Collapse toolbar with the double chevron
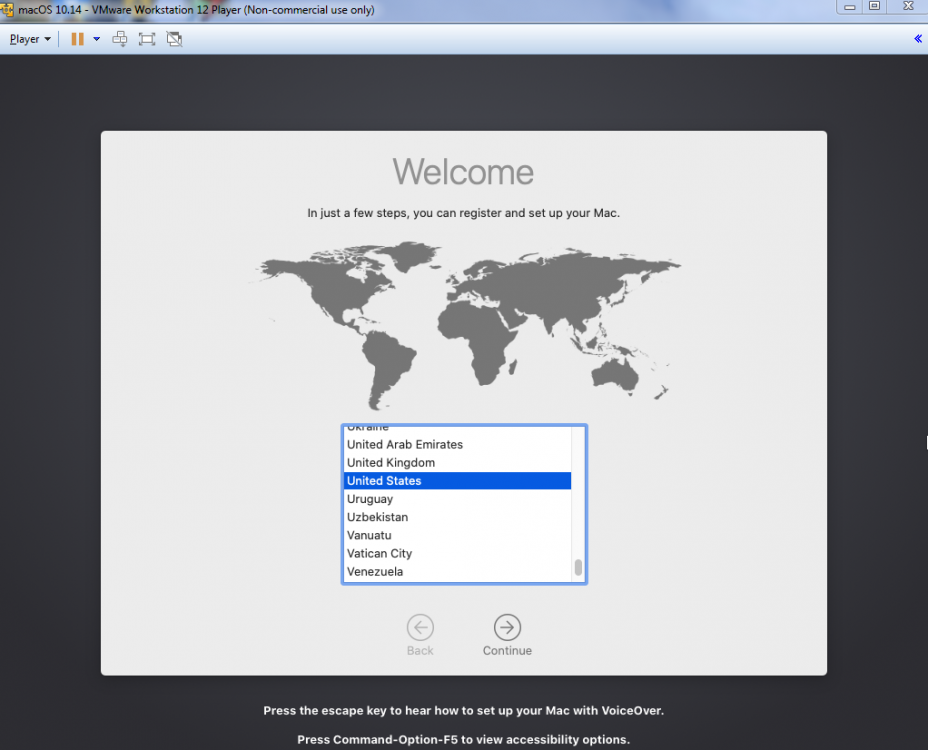Screen dimensions: 928x750 tap(918, 38)
